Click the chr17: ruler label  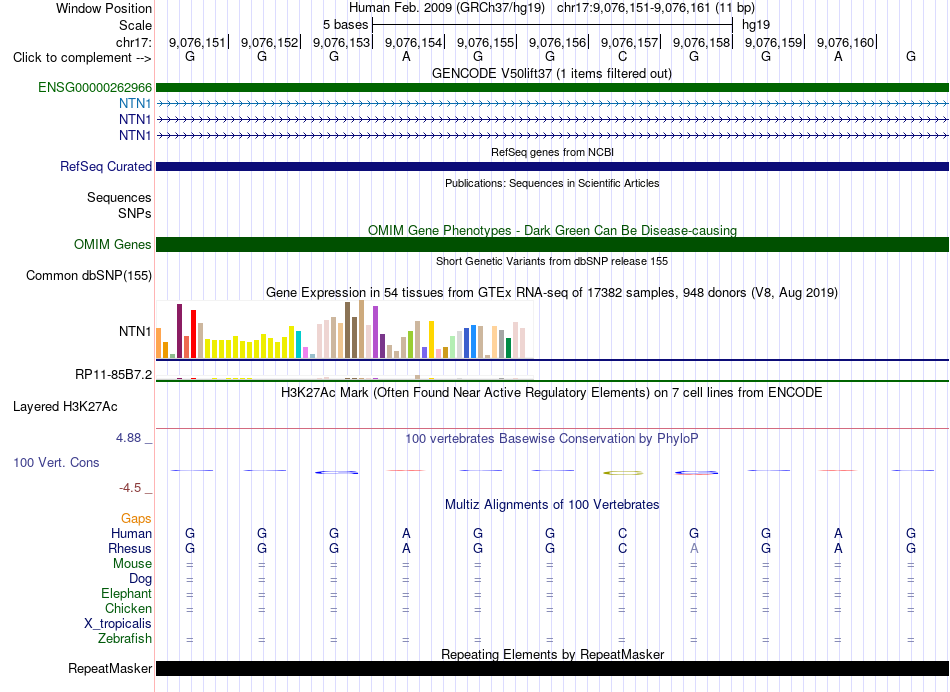(133, 42)
